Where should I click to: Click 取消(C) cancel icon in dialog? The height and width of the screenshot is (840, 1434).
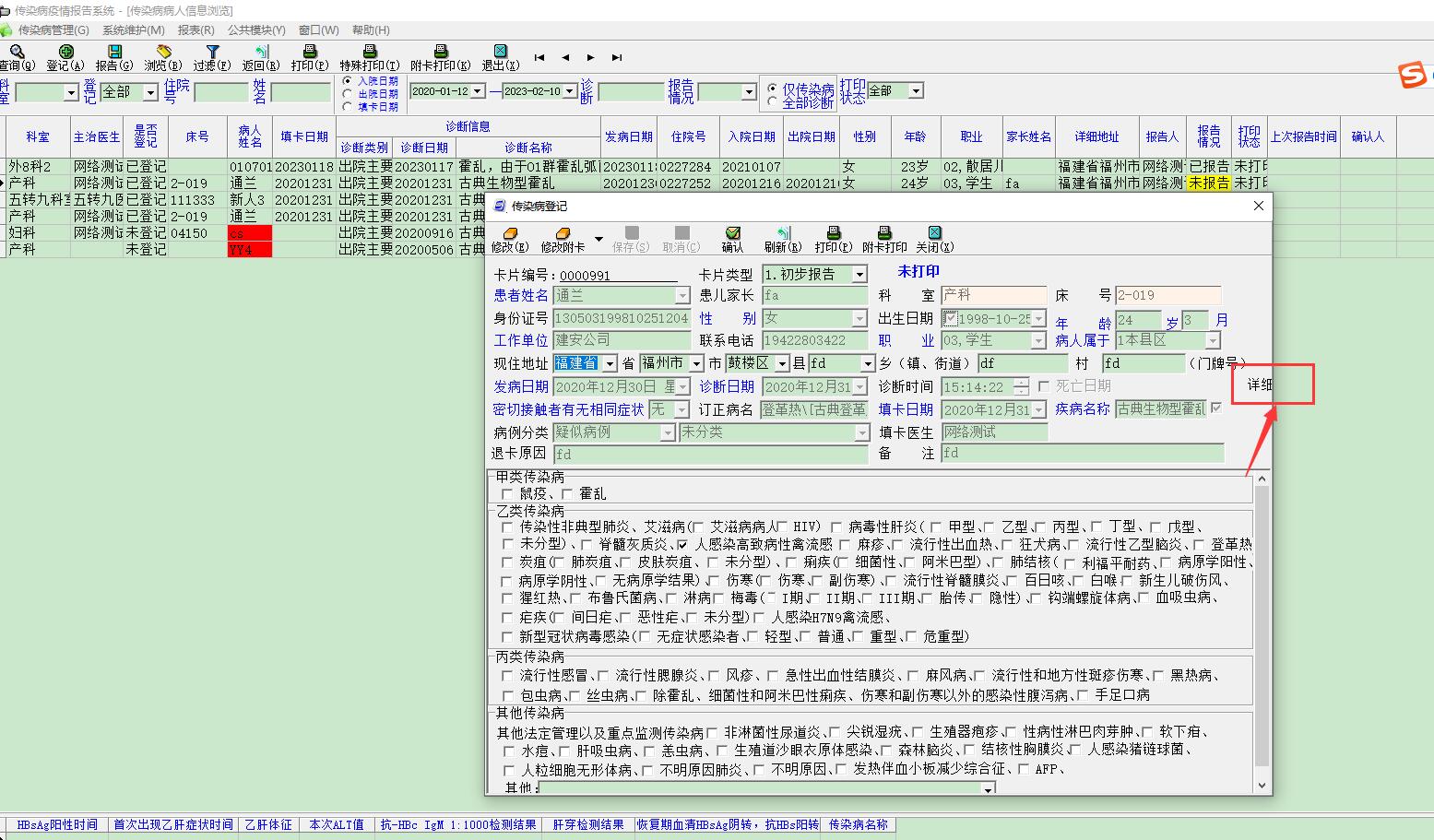tap(682, 233)
